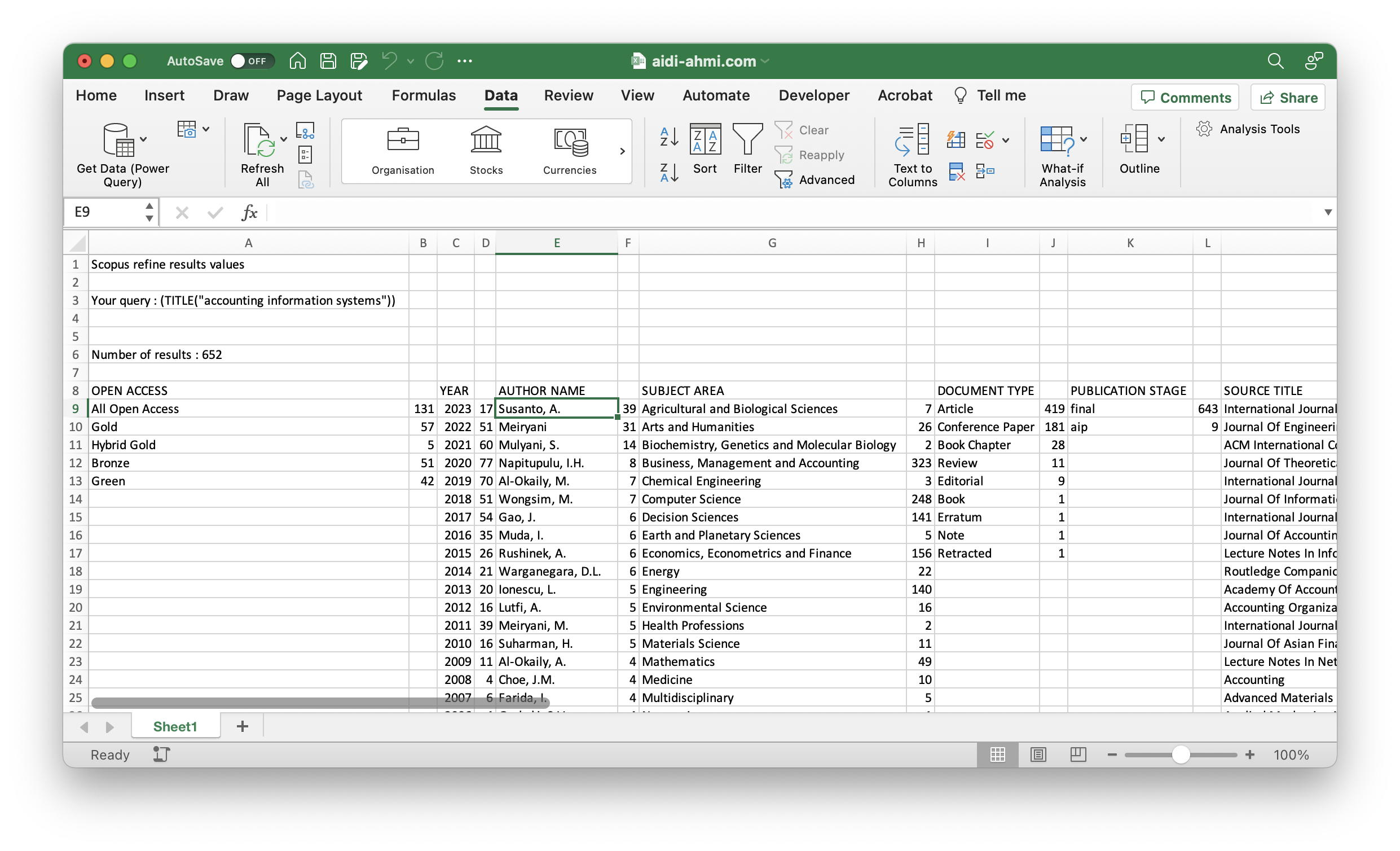Apply the Filter funnel

[748, 149]
